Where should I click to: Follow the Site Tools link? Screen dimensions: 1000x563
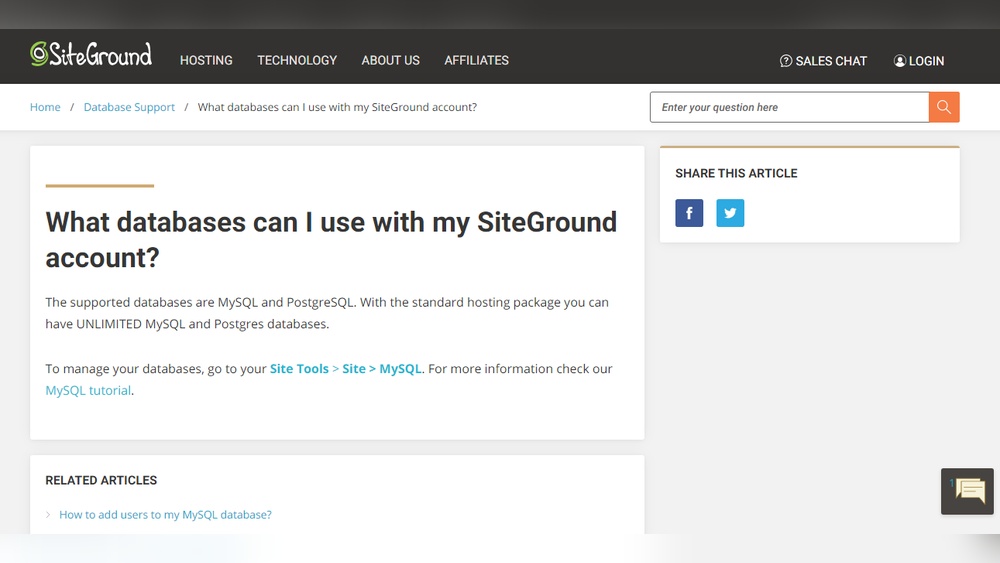pos(299,369)
